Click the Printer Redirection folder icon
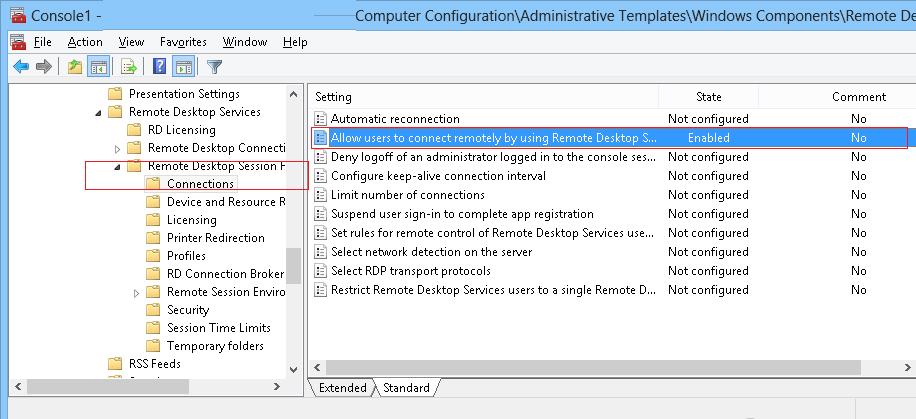The image size is (916, 419). click(x=153, y=238)
